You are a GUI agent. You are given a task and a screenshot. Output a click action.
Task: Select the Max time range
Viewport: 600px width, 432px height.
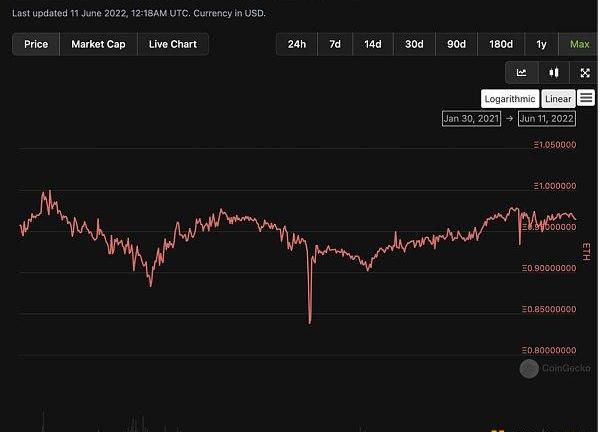point(579,44)
